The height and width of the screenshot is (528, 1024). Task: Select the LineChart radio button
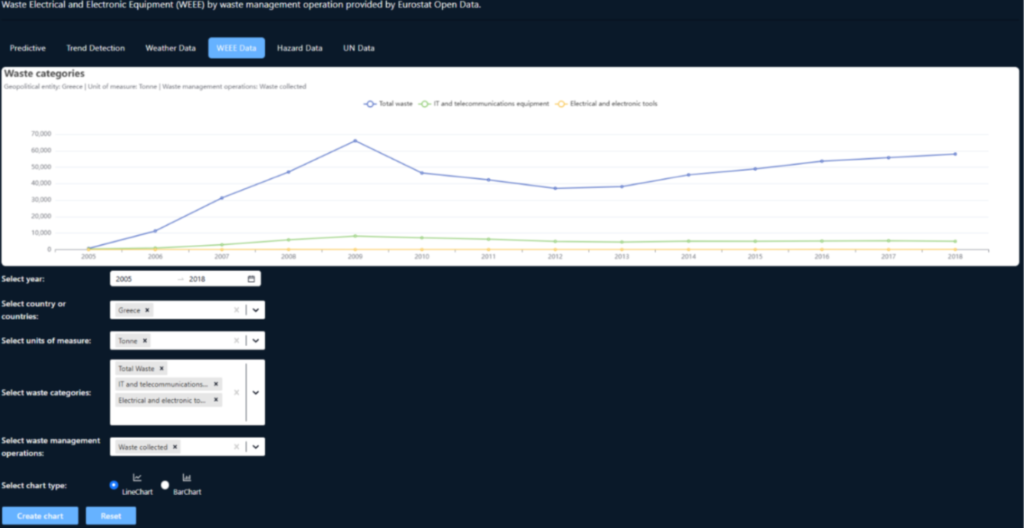pyautogui.click(x=114, y=485)
